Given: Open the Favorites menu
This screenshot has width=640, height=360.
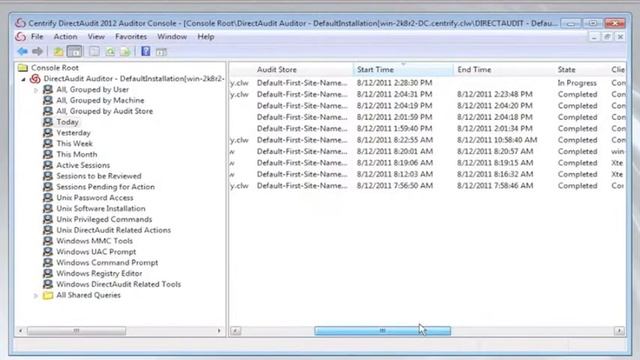Looking at the screenshot, I should tap(131, 37).
